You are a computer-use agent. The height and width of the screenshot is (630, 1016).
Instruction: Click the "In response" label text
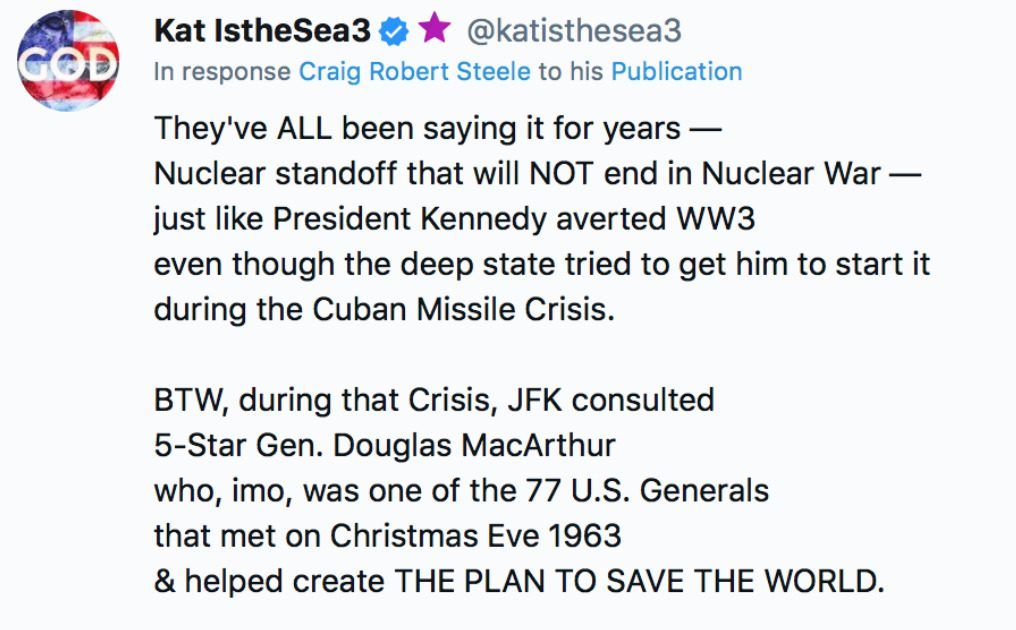click(x=222, y=72)
